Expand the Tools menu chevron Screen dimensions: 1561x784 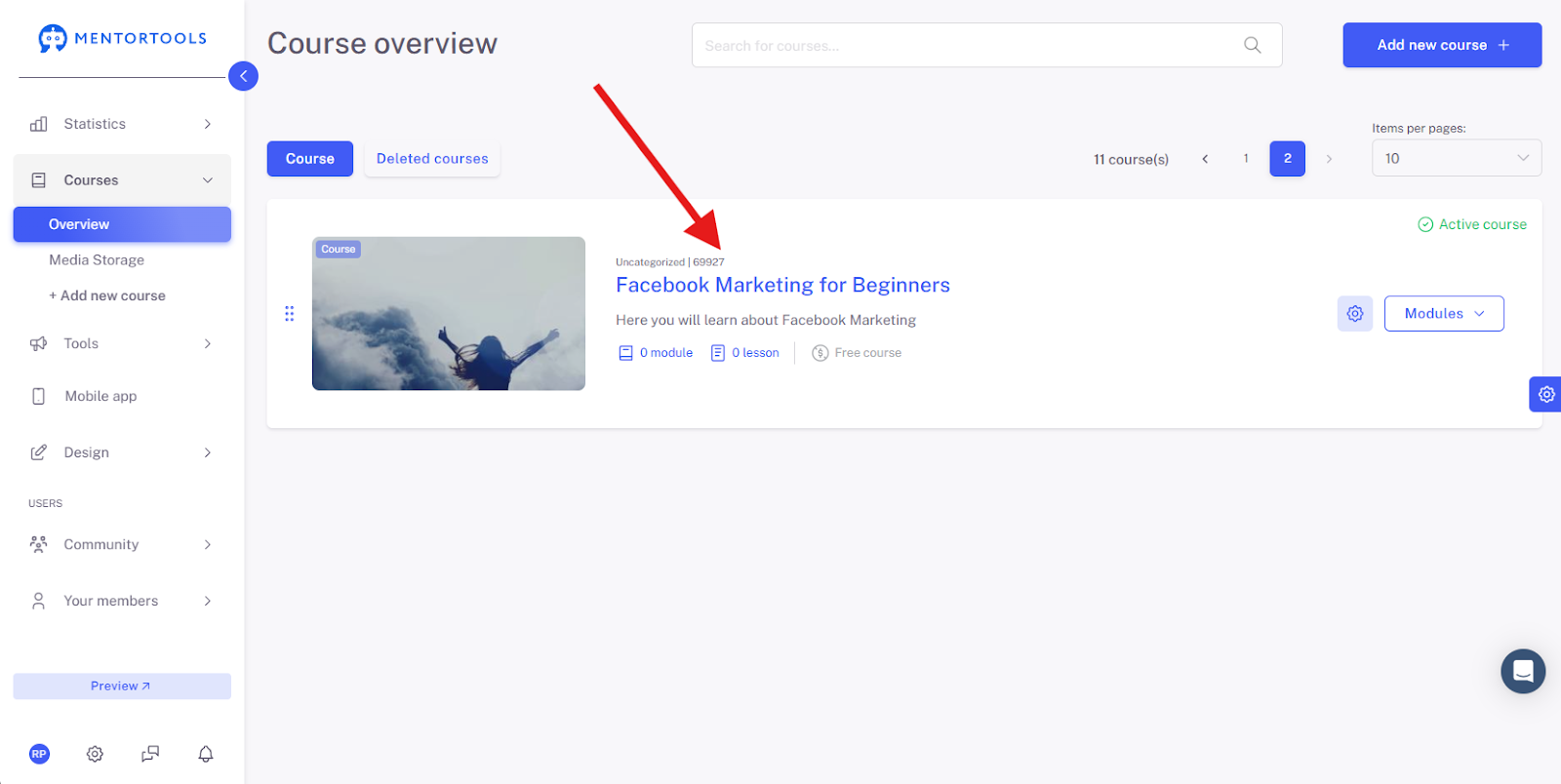[x=208, y=343]
